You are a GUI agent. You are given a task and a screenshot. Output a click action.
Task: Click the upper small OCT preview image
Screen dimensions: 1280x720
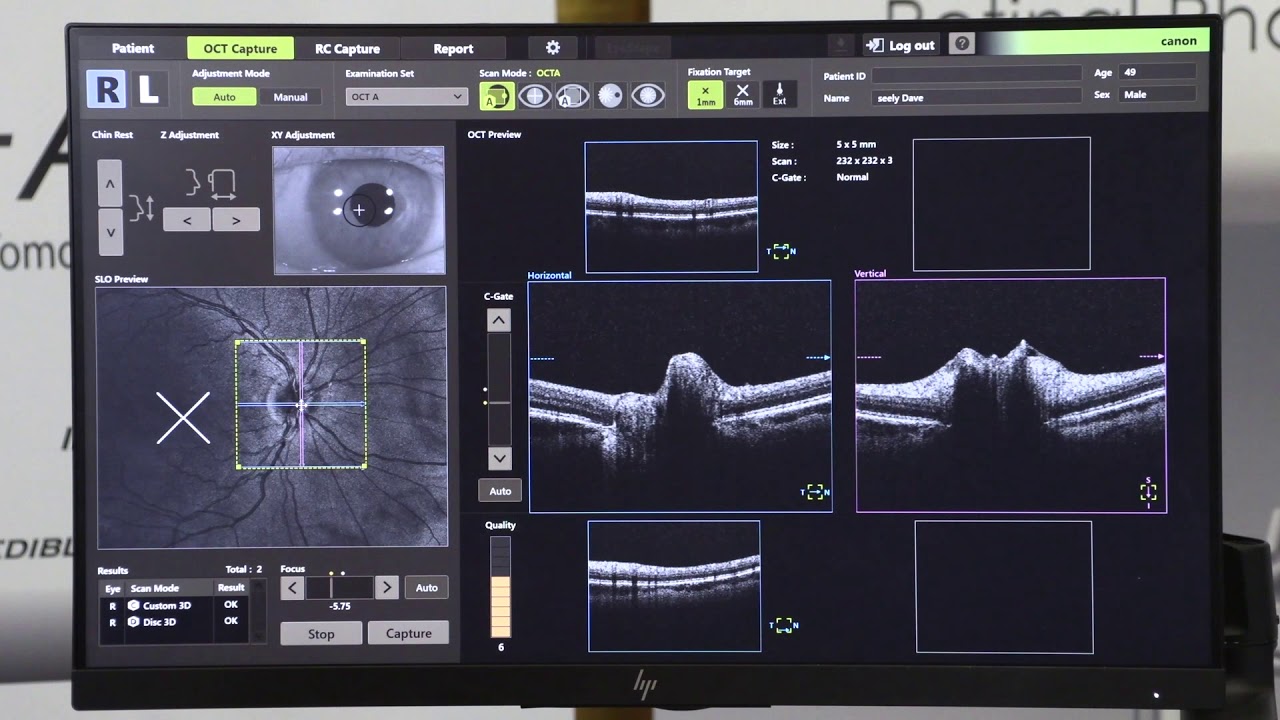point(671,207)
